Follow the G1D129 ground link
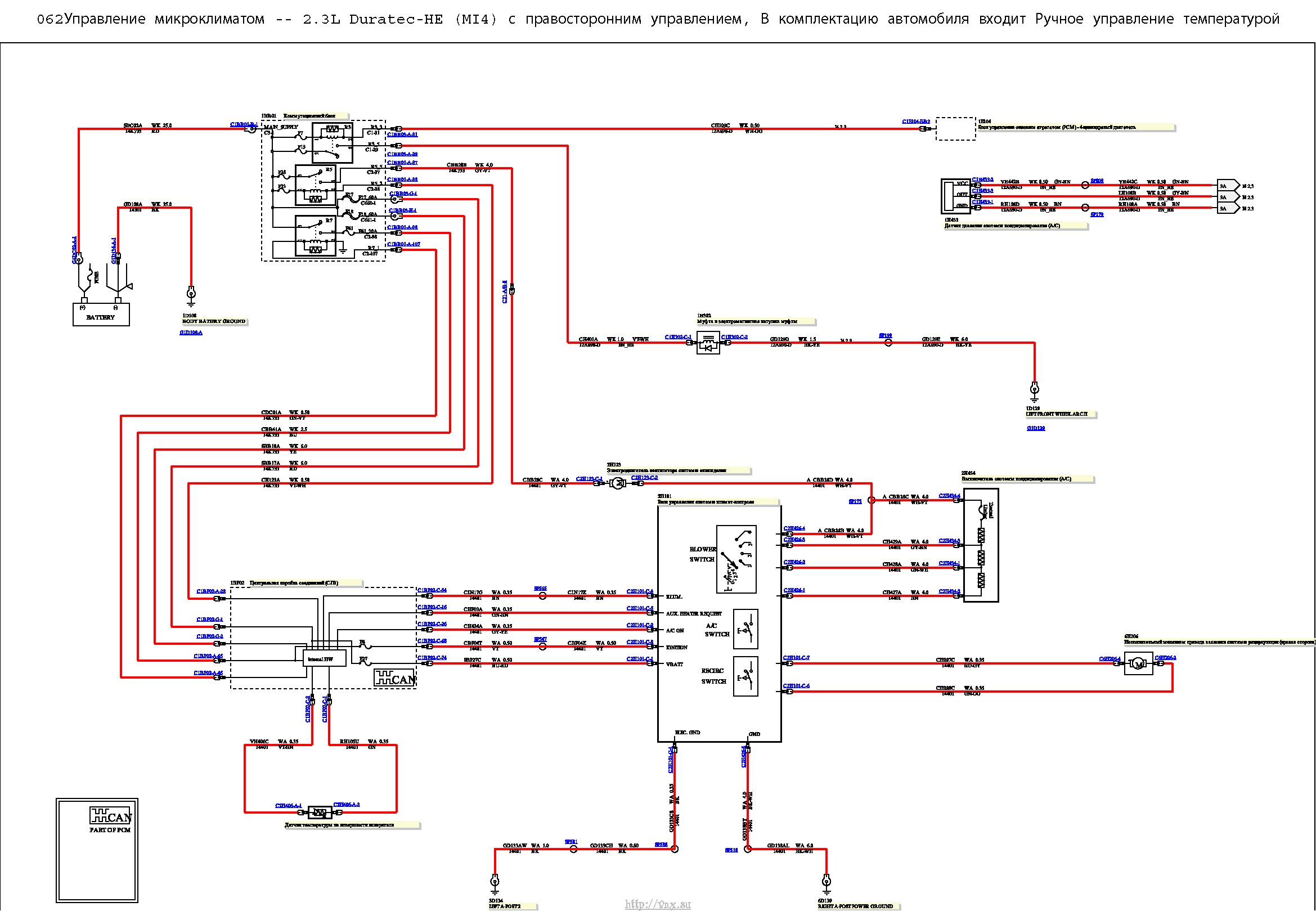Viewport: 1316px width, 911px height. 1036,429
